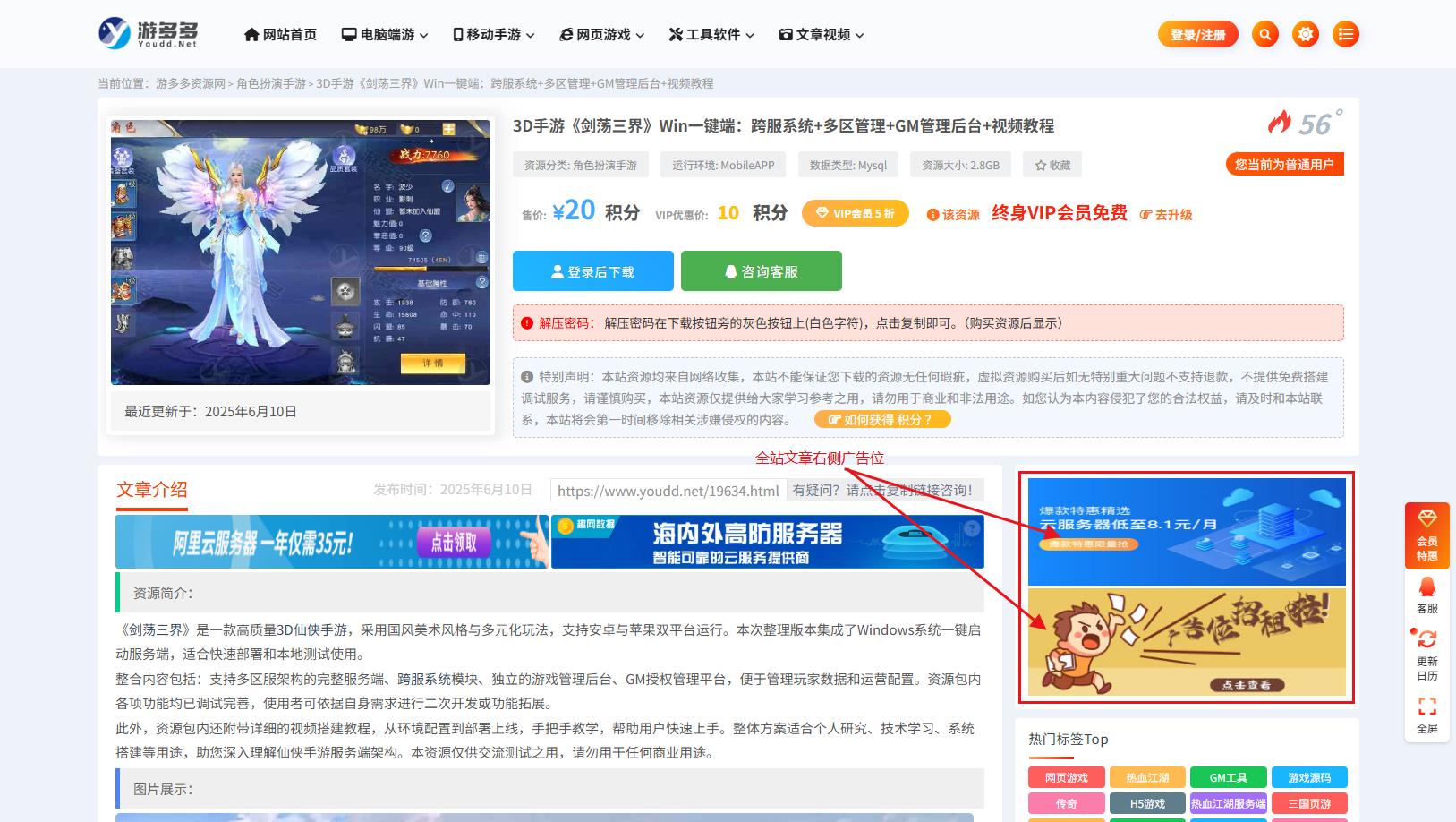Open the 阿里云服务器 banner ad
Screen dimensions: 1456x822
[332, 541]
